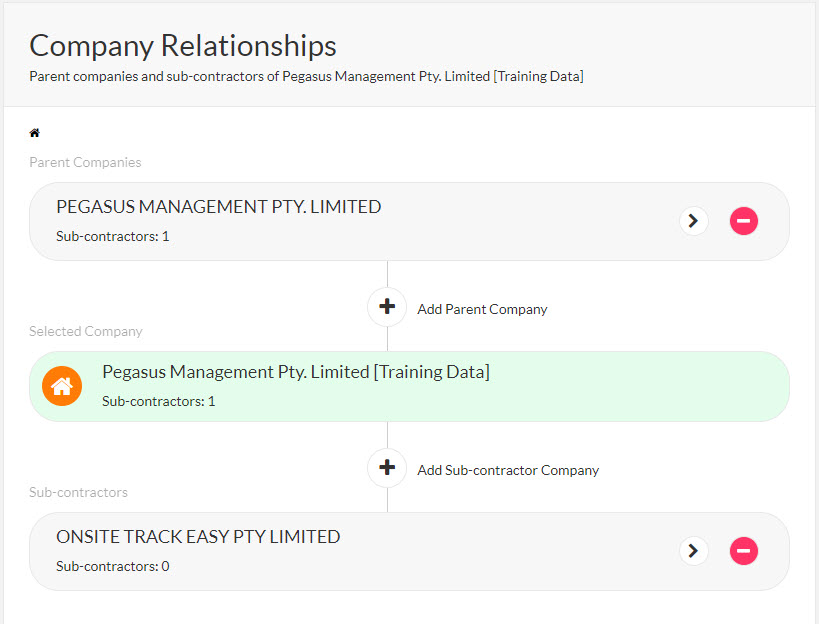Click 'Sub-contractors: 1' in the green selected card
819x624 pixels.
coord(159,401)
